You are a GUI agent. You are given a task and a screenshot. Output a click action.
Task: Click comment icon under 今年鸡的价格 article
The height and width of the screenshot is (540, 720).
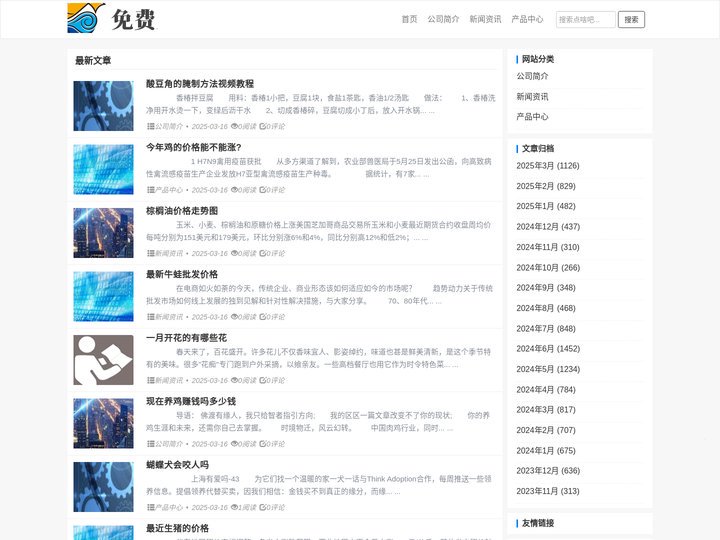262,190
